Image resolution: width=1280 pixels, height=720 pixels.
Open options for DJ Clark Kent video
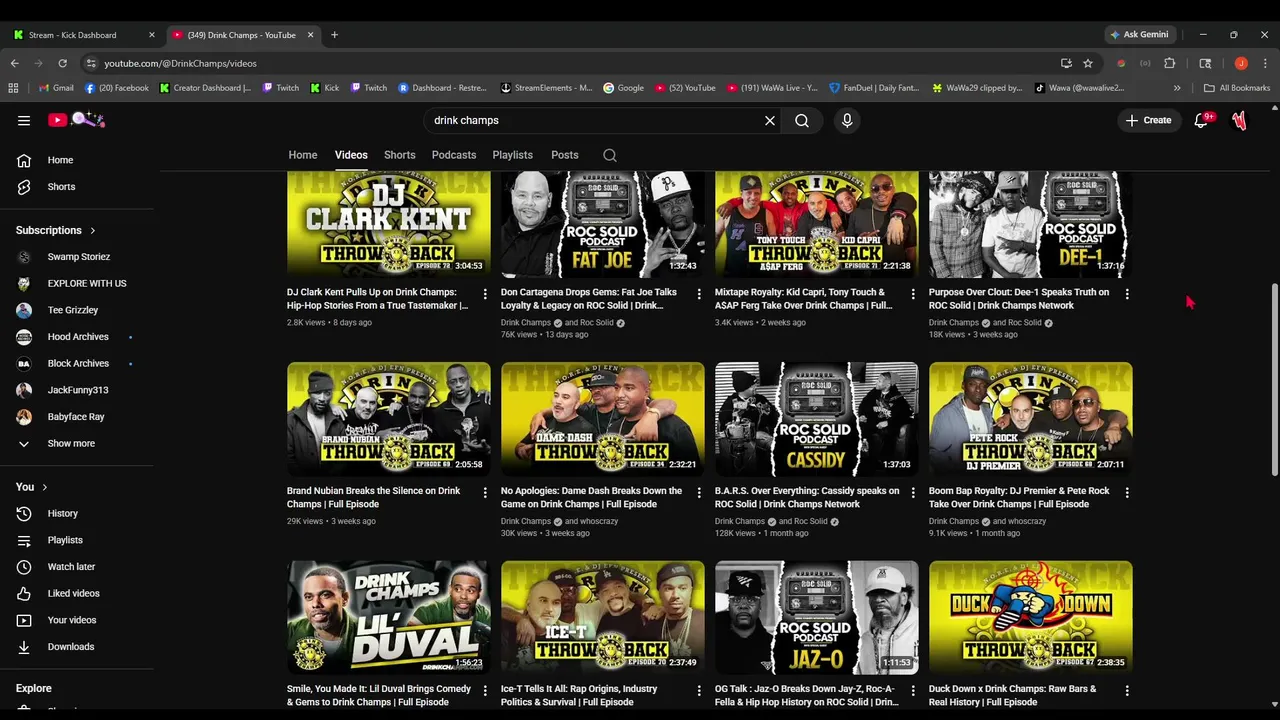485,294
